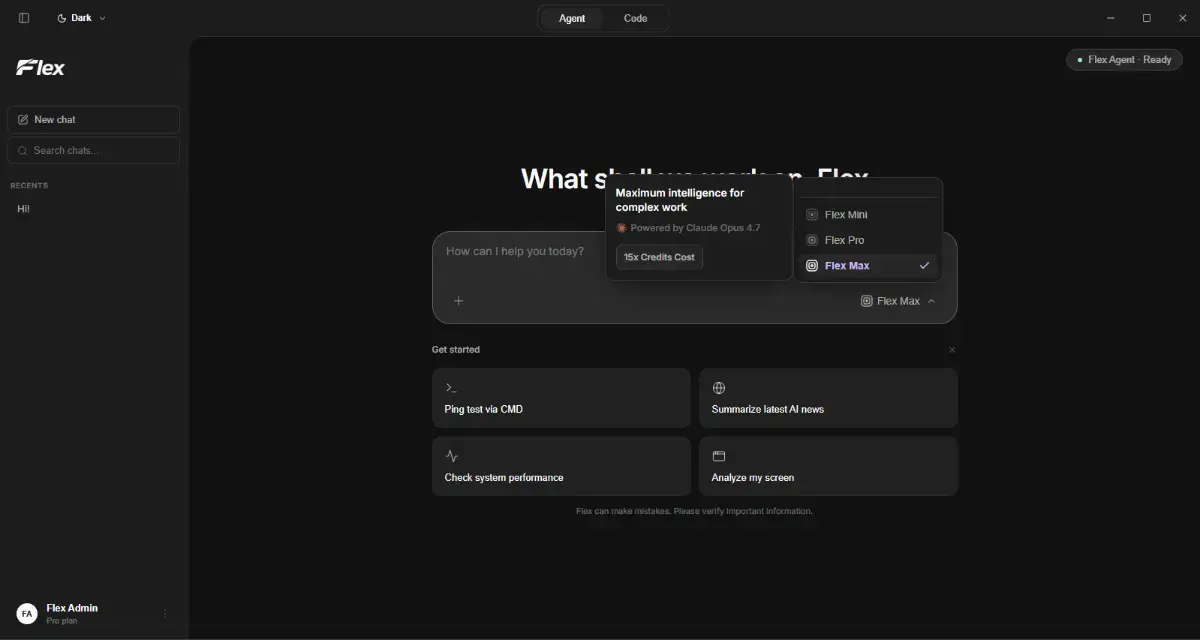Toggle the sidebar panel icon

tap(24, 18)
